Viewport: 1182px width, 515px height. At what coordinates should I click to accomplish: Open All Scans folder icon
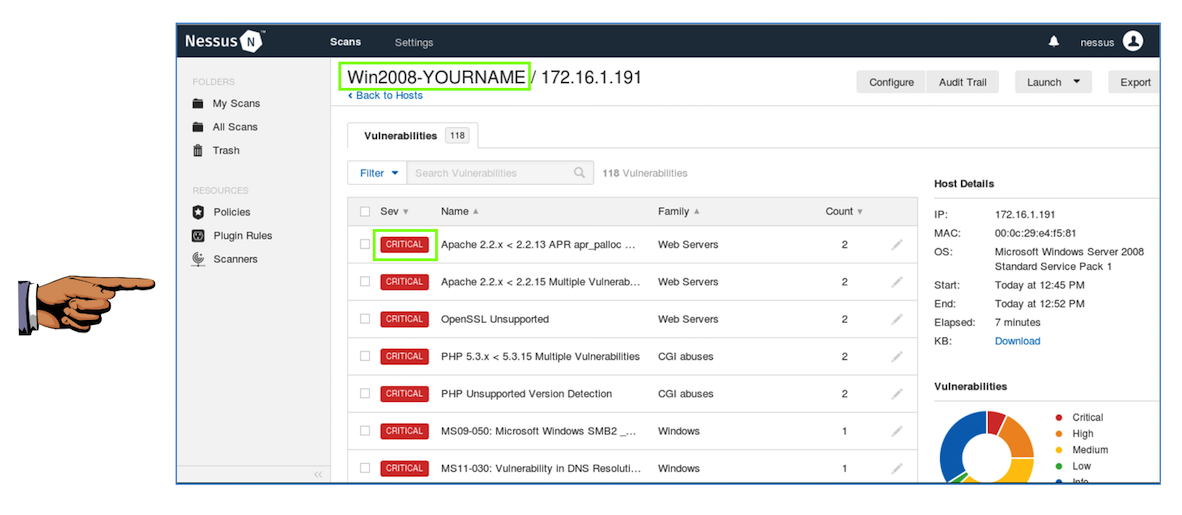click(198, 127)
